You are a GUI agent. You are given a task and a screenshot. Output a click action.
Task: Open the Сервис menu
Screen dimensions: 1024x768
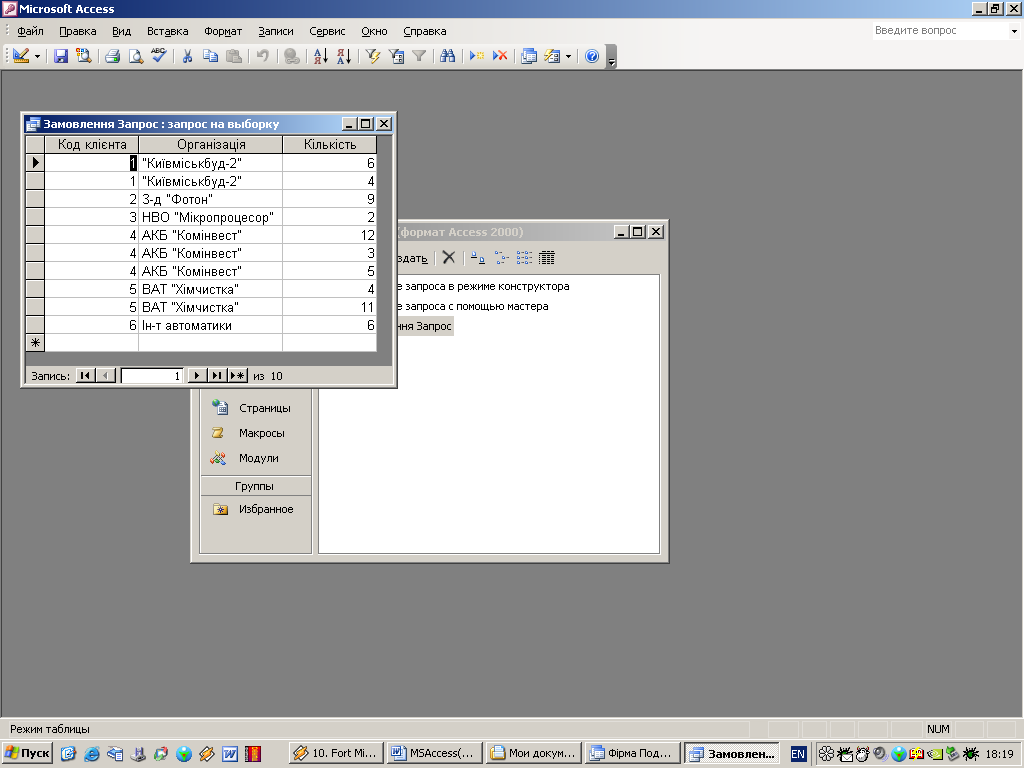[327, 31]
